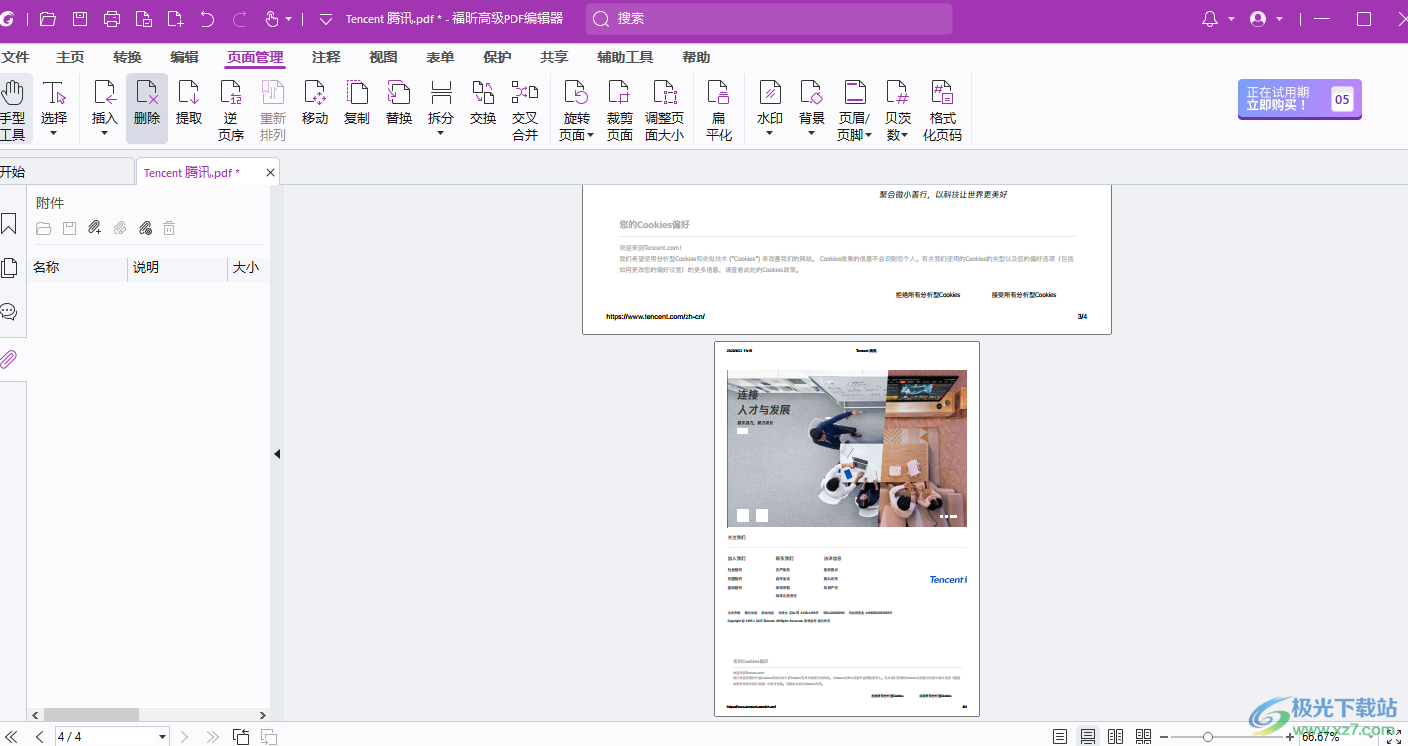The image size is (1408, 746).
Task: Switch to the 注释 tab
Action: click(326, 58)
